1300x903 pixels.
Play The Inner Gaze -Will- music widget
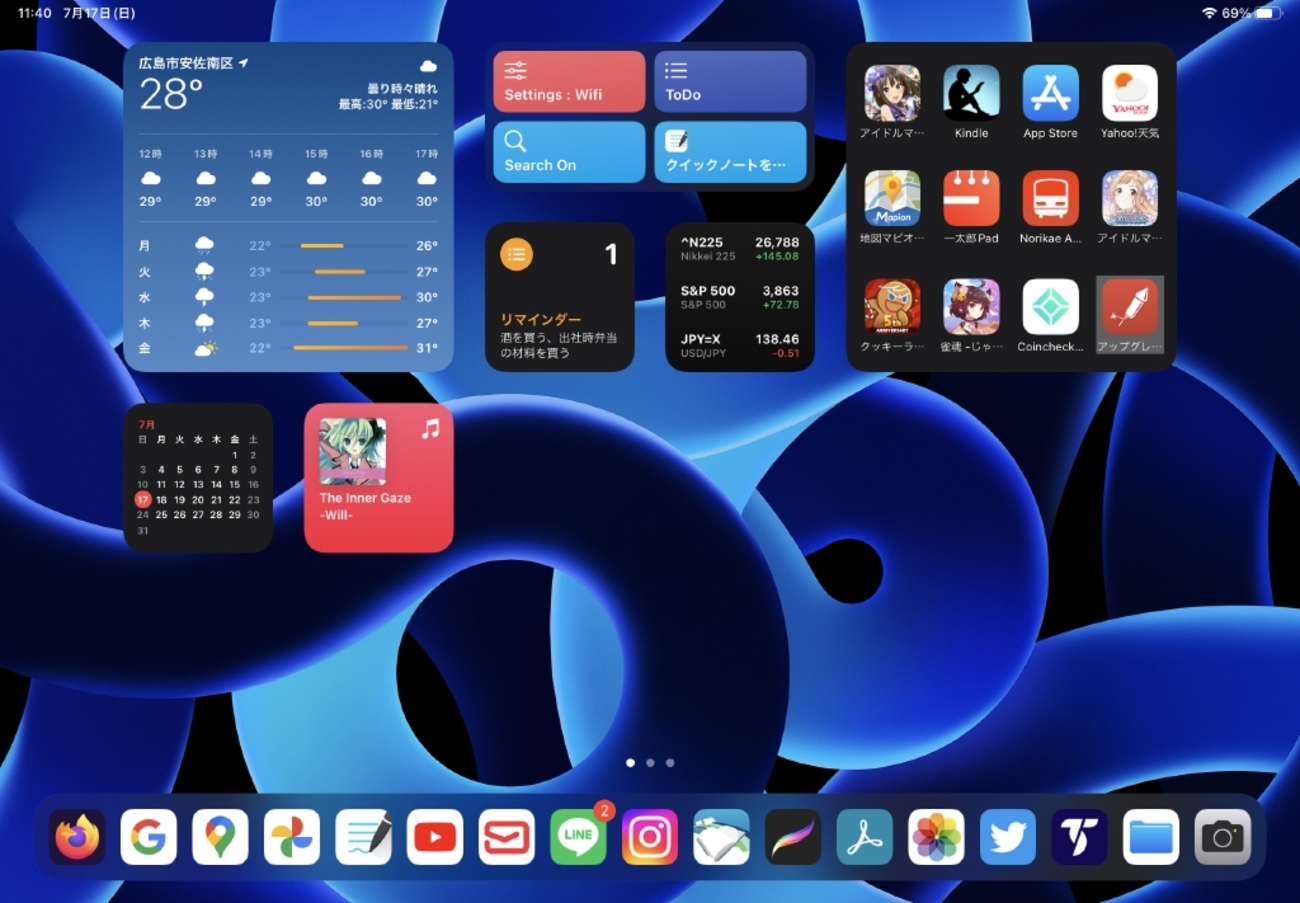pos(379,478)
